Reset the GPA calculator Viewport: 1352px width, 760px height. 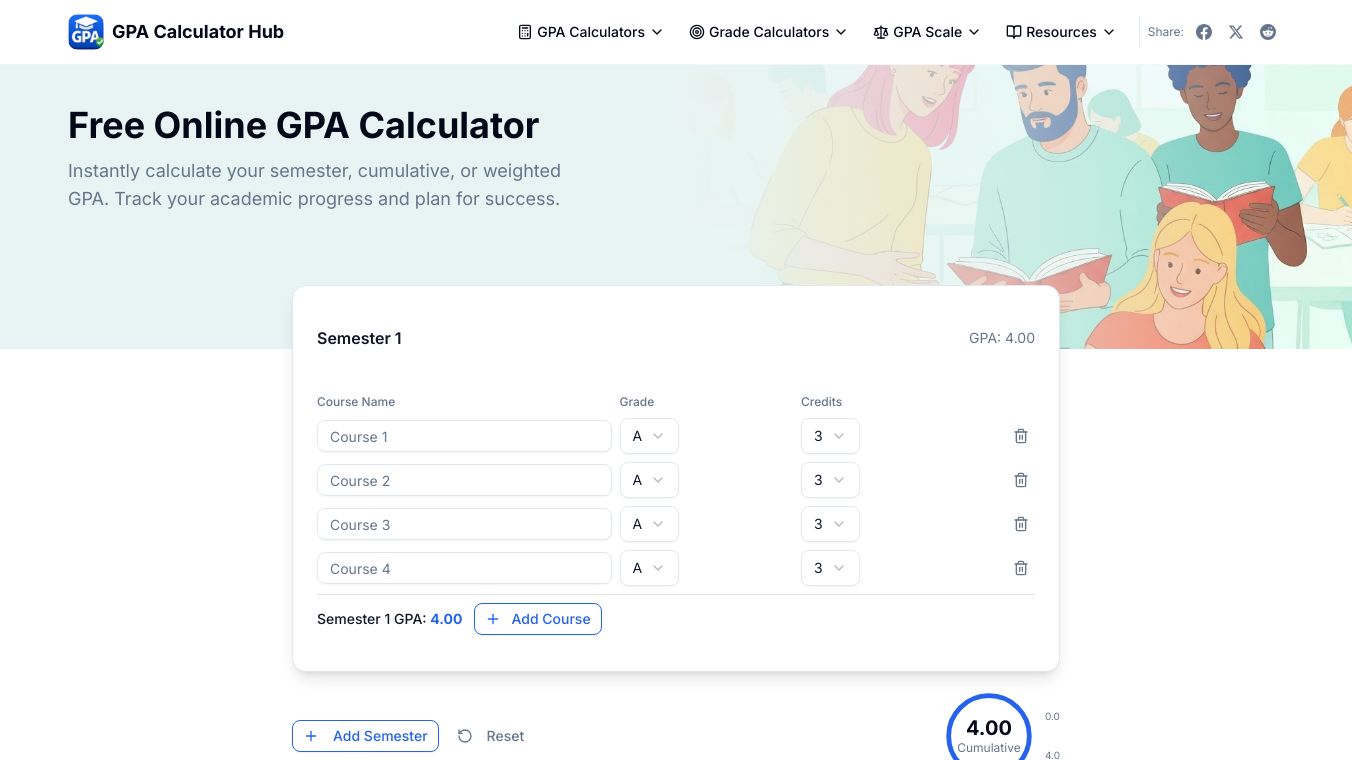tap(491, 736)
